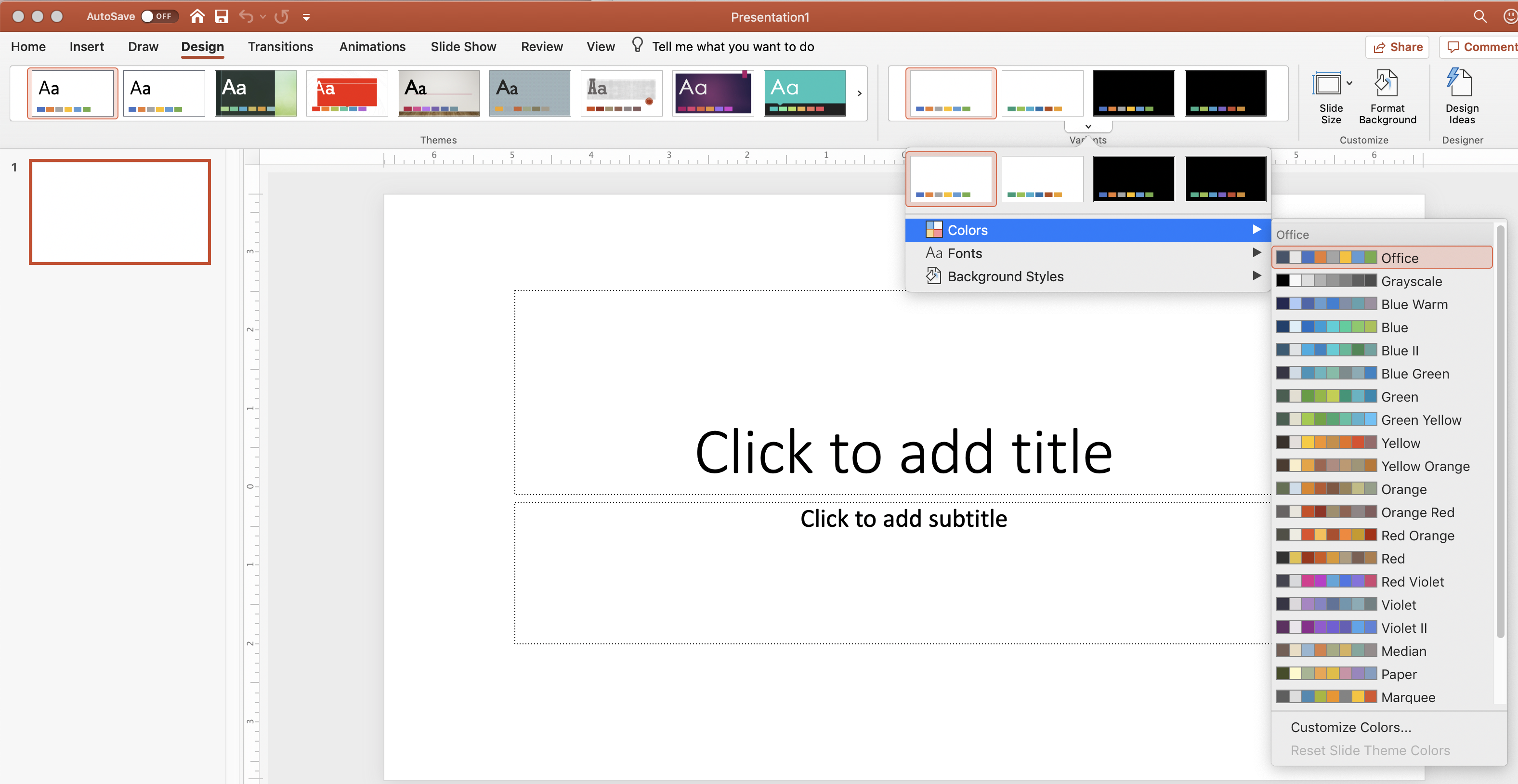Expand the Themes gallery arrow
1518x784 pixels.
[x=859, y=93]
